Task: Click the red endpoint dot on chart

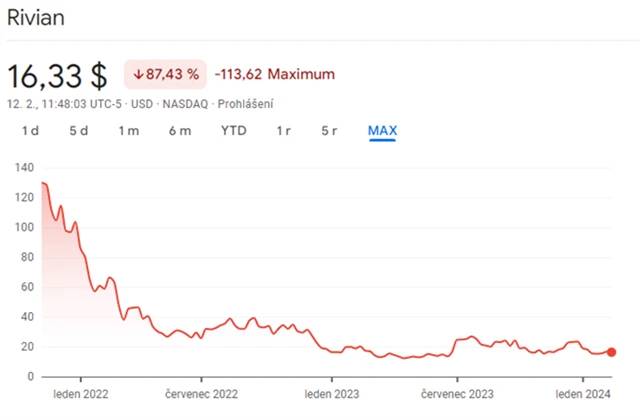Action: 612,352
